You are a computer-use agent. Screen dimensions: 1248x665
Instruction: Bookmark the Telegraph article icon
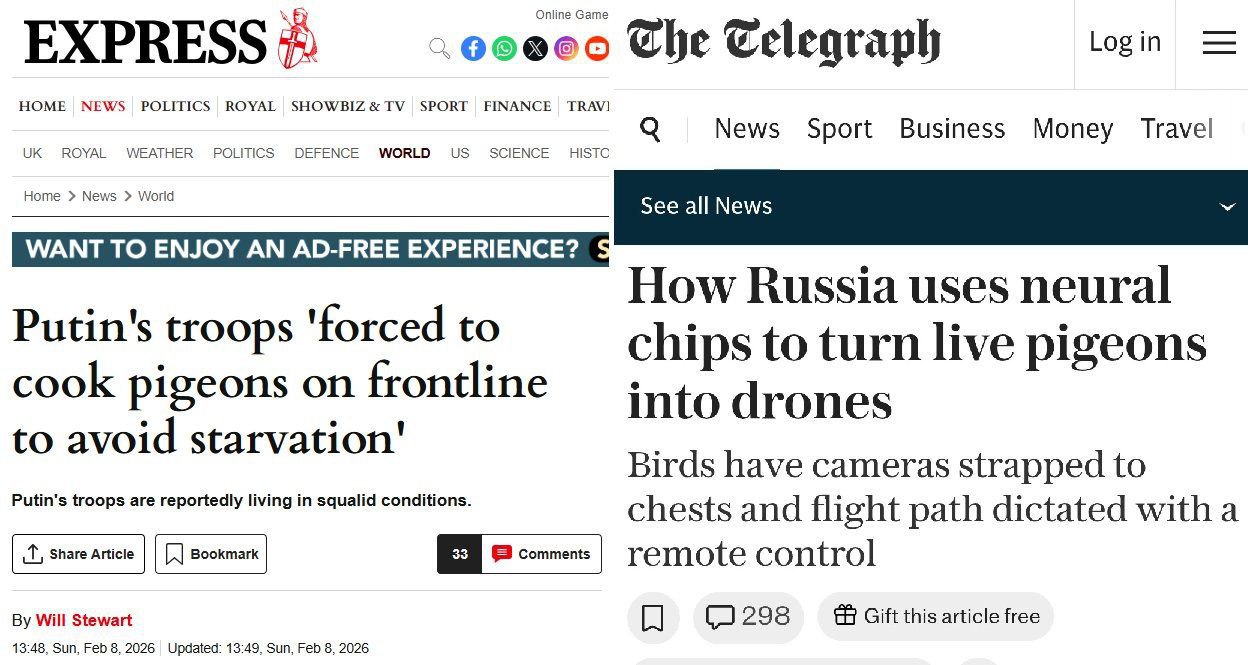pos(653,617)
